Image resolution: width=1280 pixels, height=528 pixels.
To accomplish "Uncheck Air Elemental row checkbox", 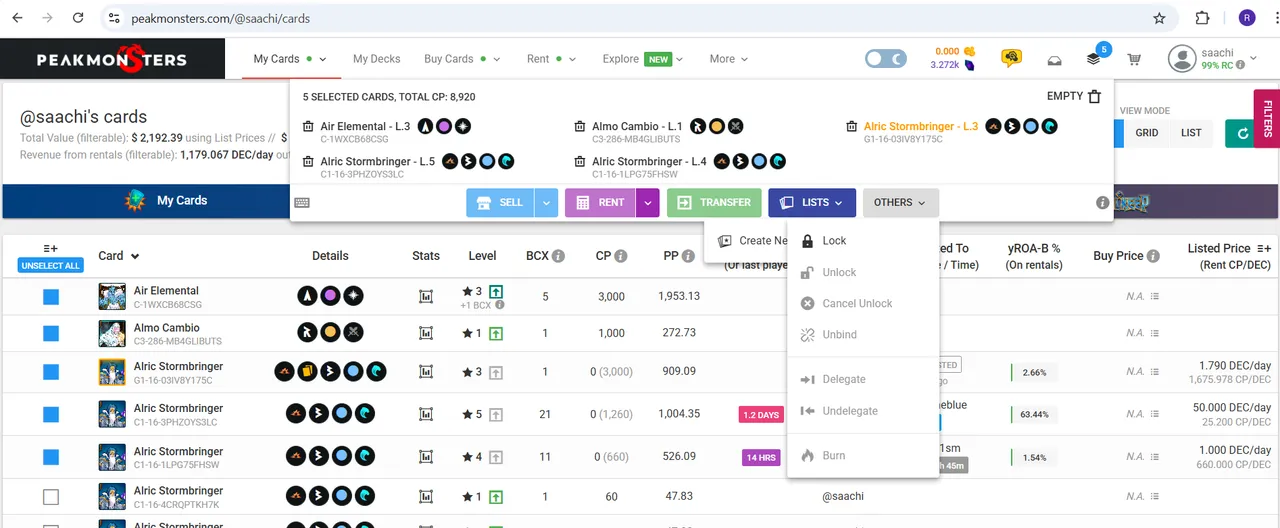I will [51, 297].
